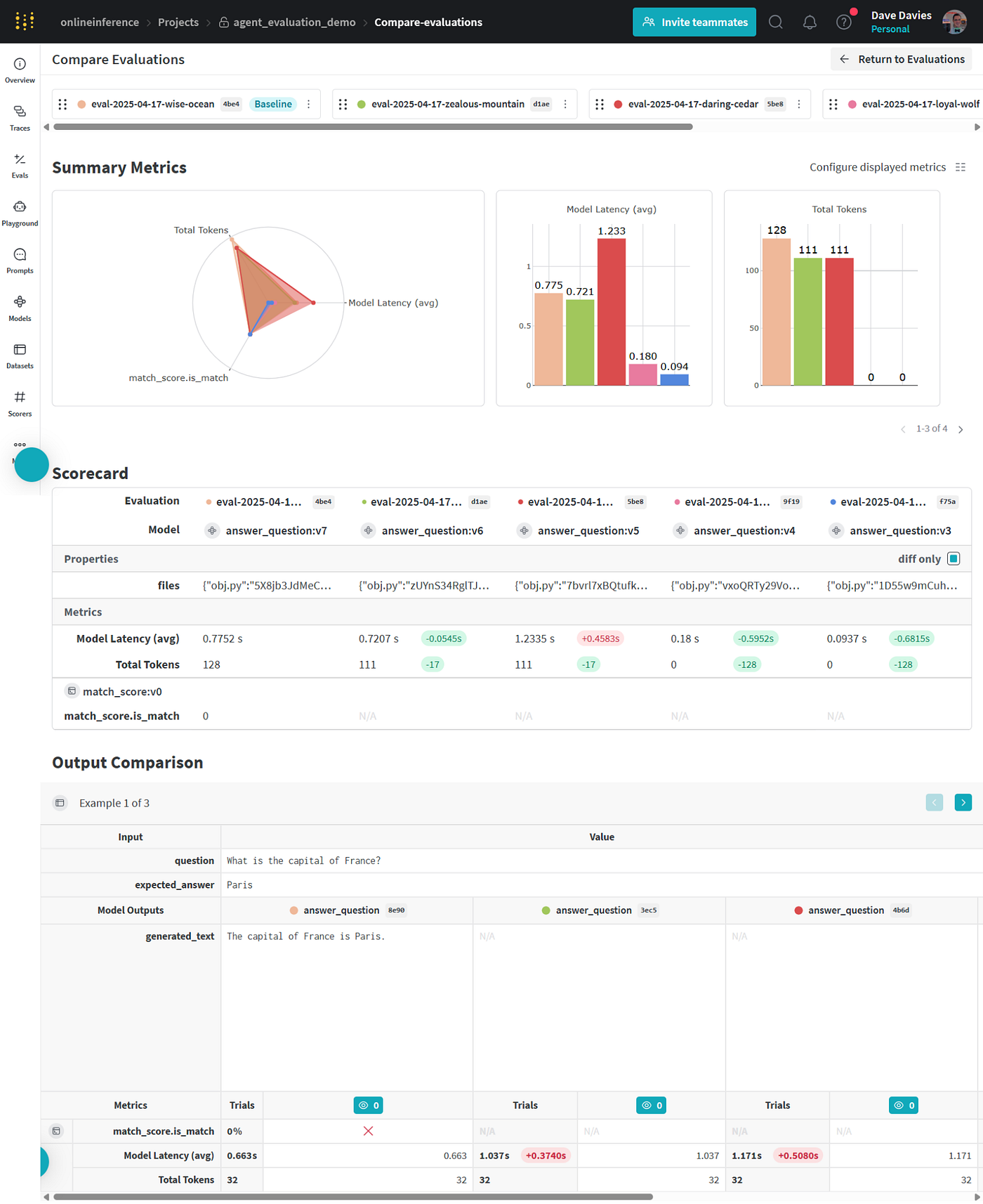Open the help question mark icon
Screen dimensions: 983x1204
844,22
